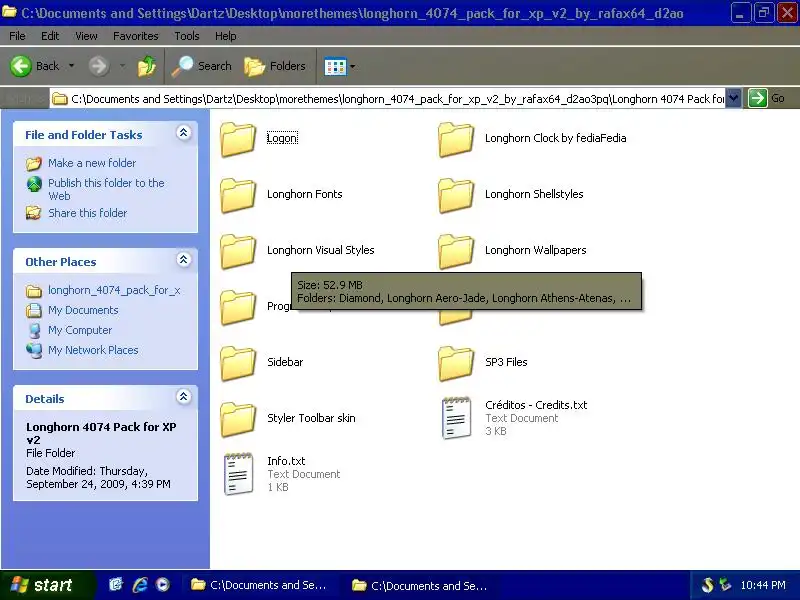Open the File menu

point(17,36)
